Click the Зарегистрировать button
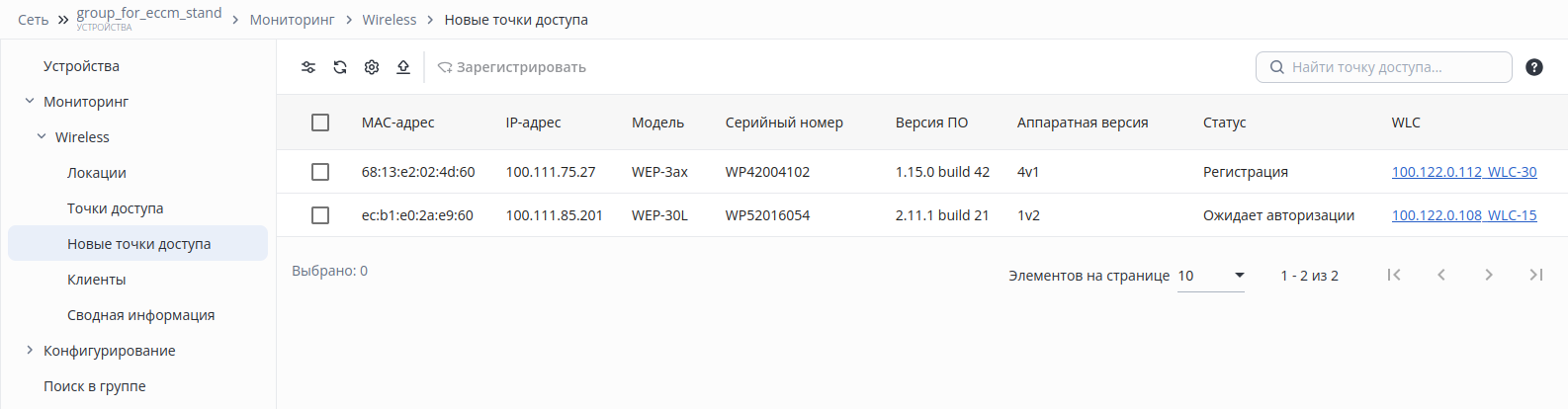Screen dimensions: 1568x409 coord(512,67)
